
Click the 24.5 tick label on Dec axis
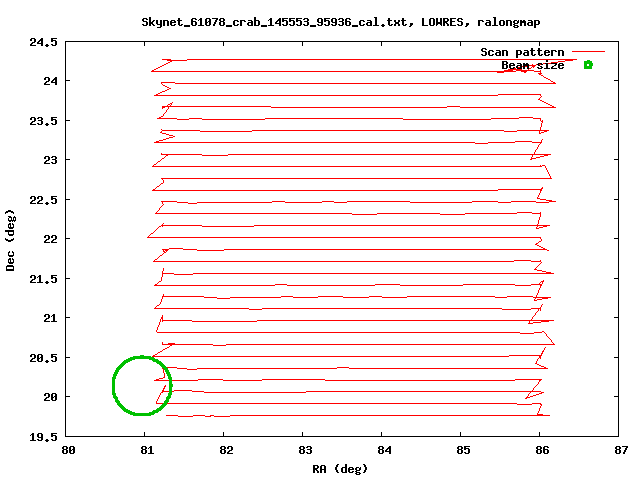click(x=45, y=42)
